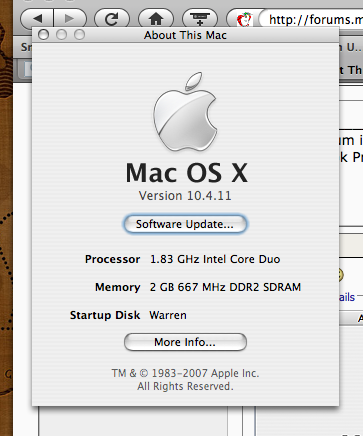Click the Apple logo in About window
This screenshot has height=436, width=363.
tap(185, 111)
